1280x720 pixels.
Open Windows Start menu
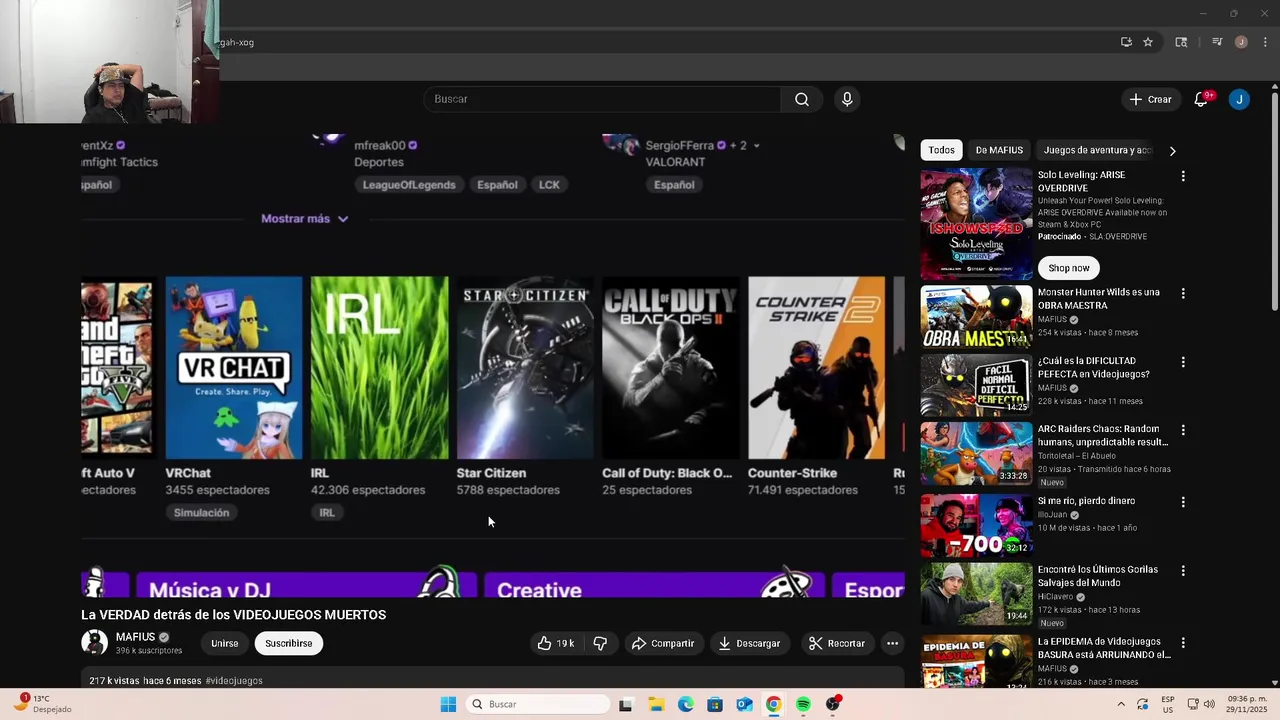coord(448,704)
